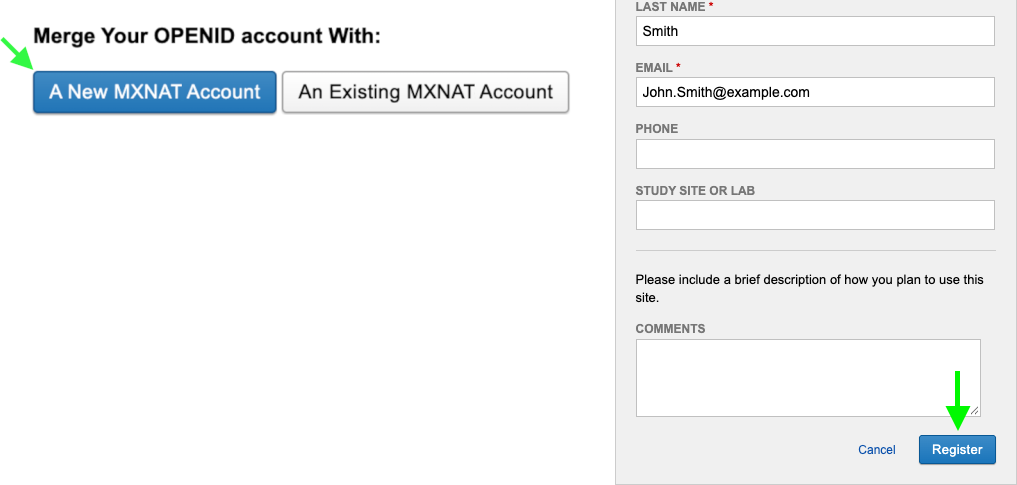Click the LAST NAME label
The image size is (1017, 485).
671,6
